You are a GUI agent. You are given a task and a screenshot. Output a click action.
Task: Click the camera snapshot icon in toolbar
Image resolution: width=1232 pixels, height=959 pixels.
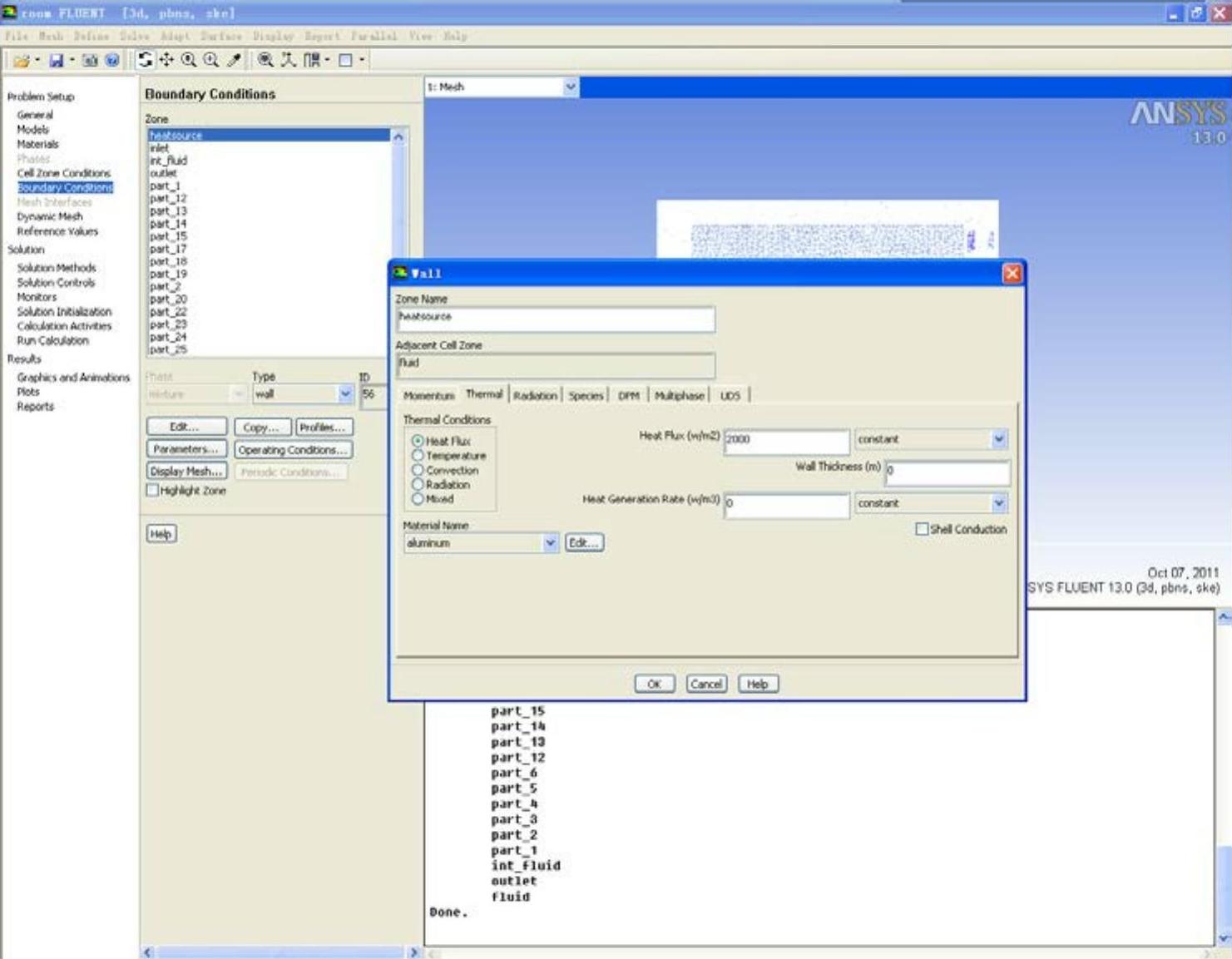pyautogui.click(x=90, y=60)
